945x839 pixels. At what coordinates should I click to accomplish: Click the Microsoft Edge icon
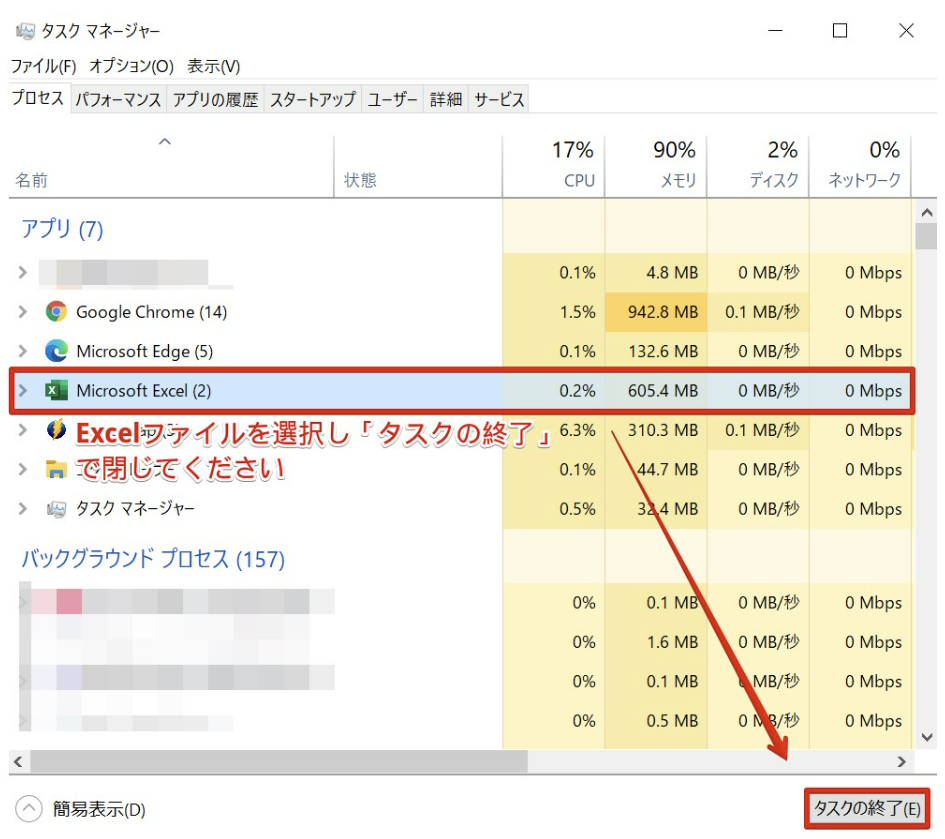point(57,351)
